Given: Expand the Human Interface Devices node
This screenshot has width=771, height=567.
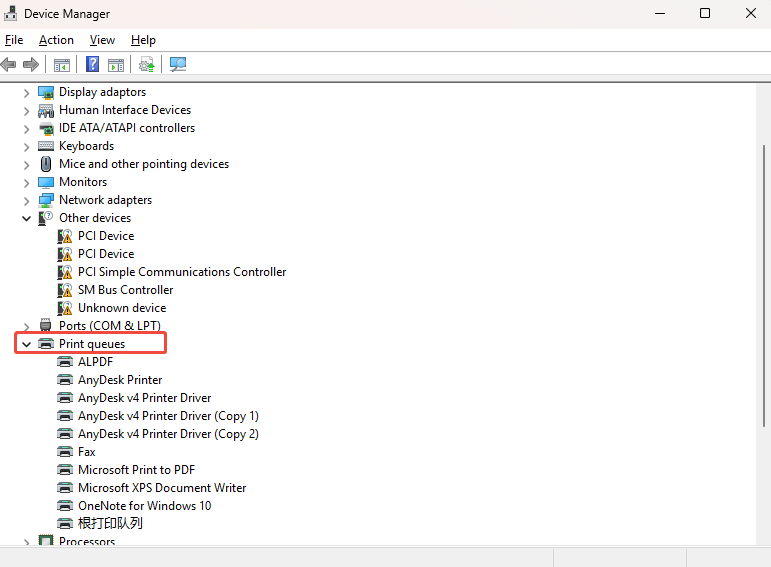Looking at the screenshot, I should [x=27, y=111].
